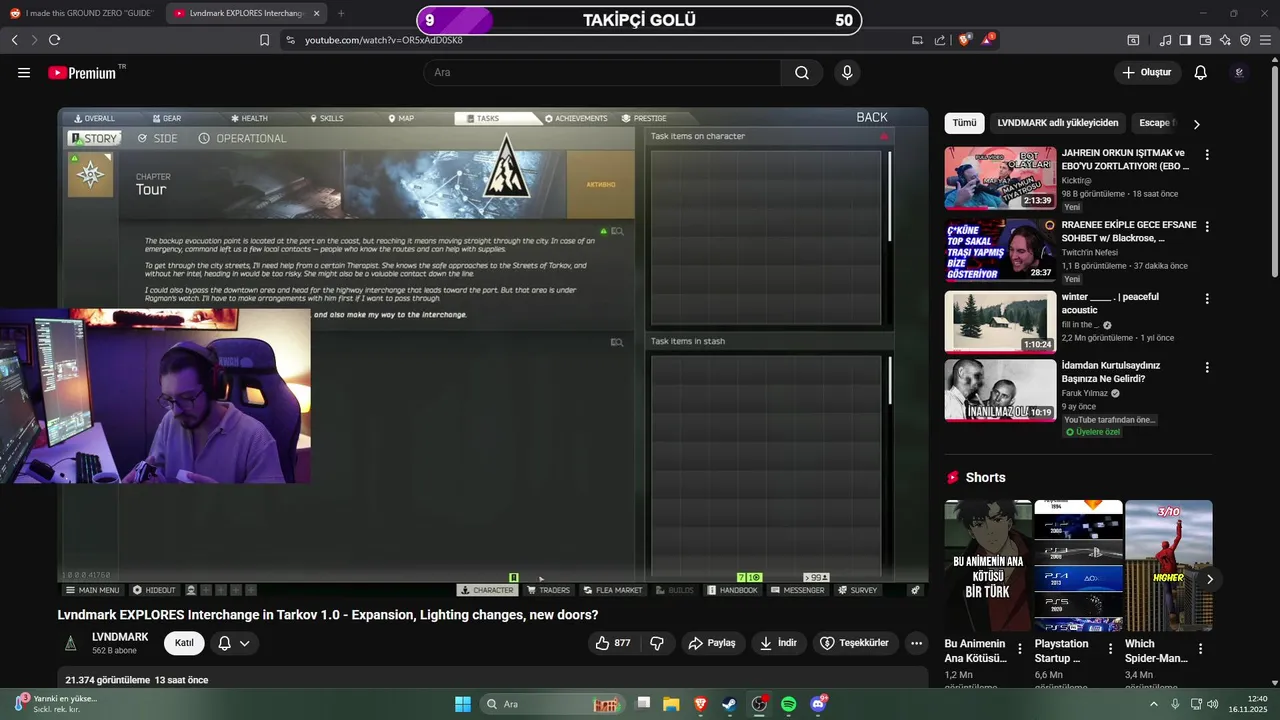Click the share page icon in the address bar
The height and width of the screenshot is (720, 1280).
(x=940, y=40)
